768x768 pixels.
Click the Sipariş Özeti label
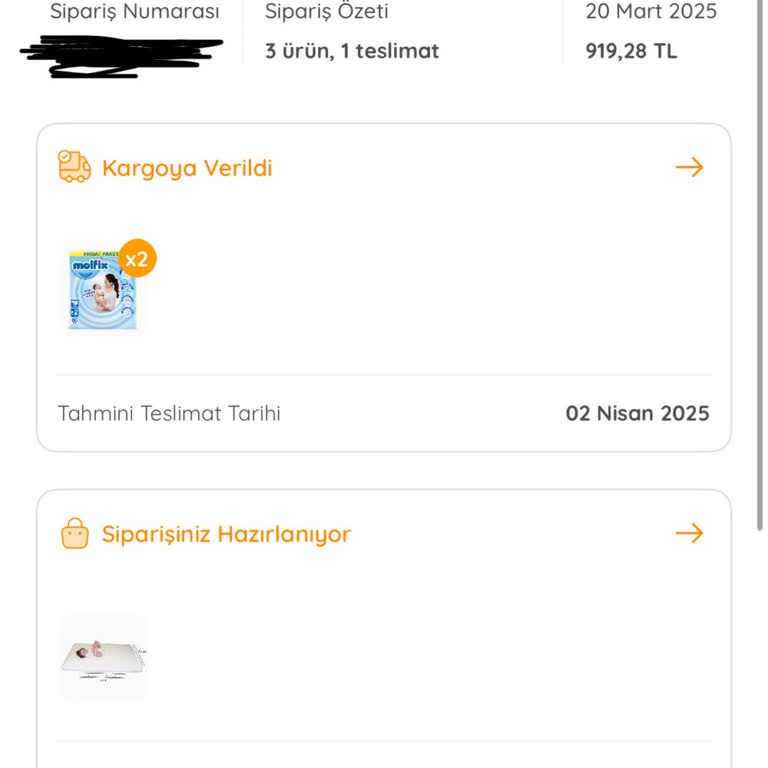[x=327, y=12]
